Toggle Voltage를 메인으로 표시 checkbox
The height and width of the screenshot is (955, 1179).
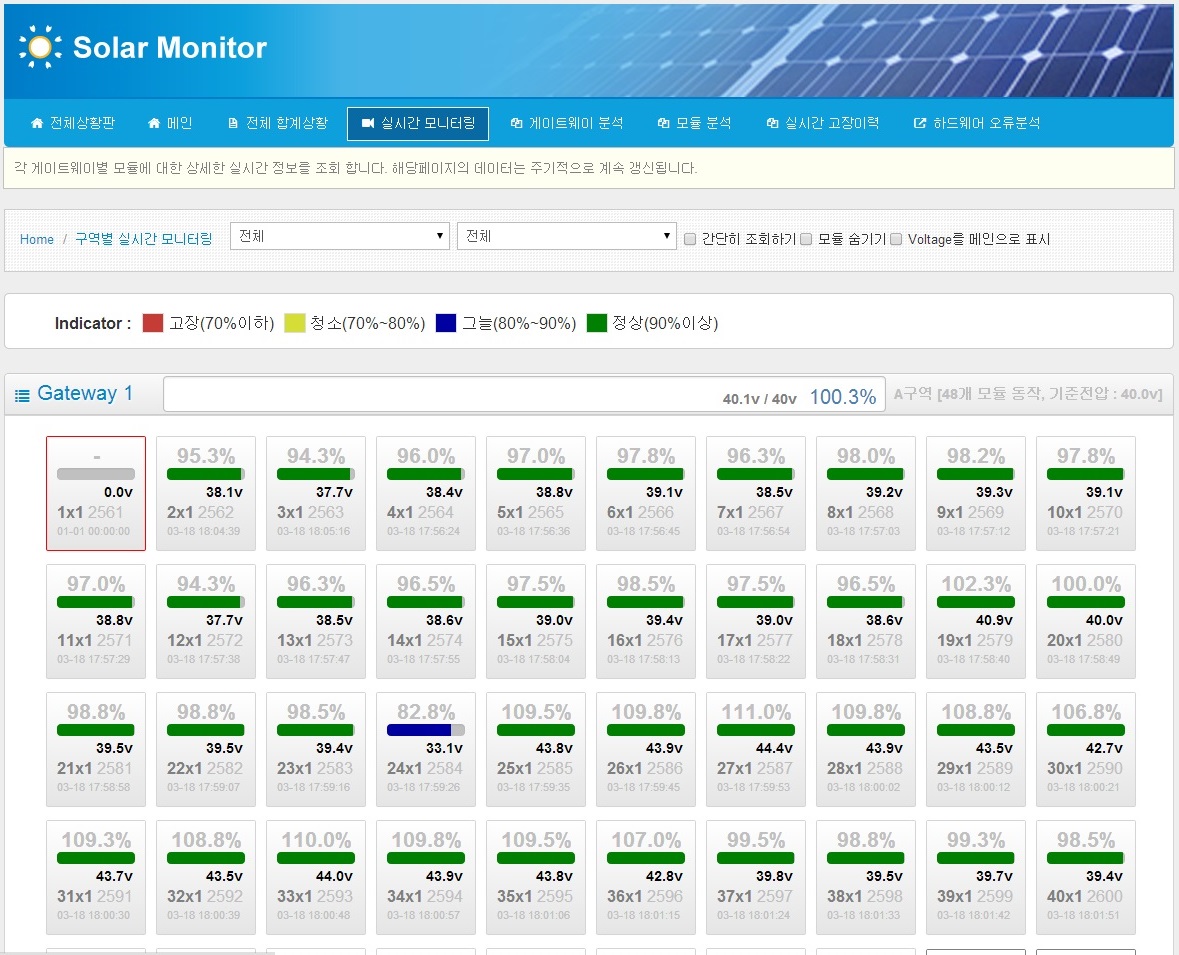click(896, 239)
